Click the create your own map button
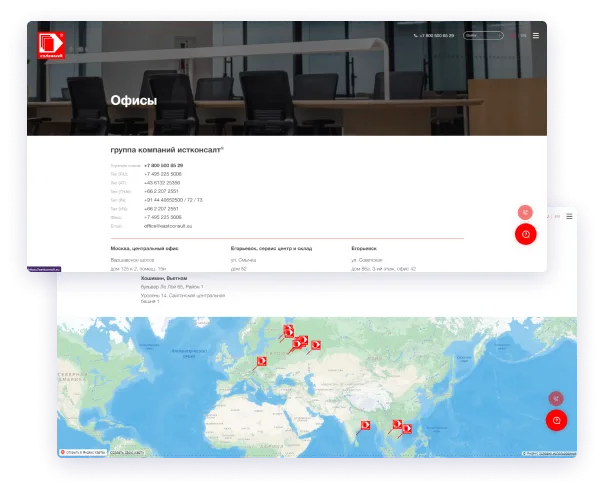 (x=127, y=452)
